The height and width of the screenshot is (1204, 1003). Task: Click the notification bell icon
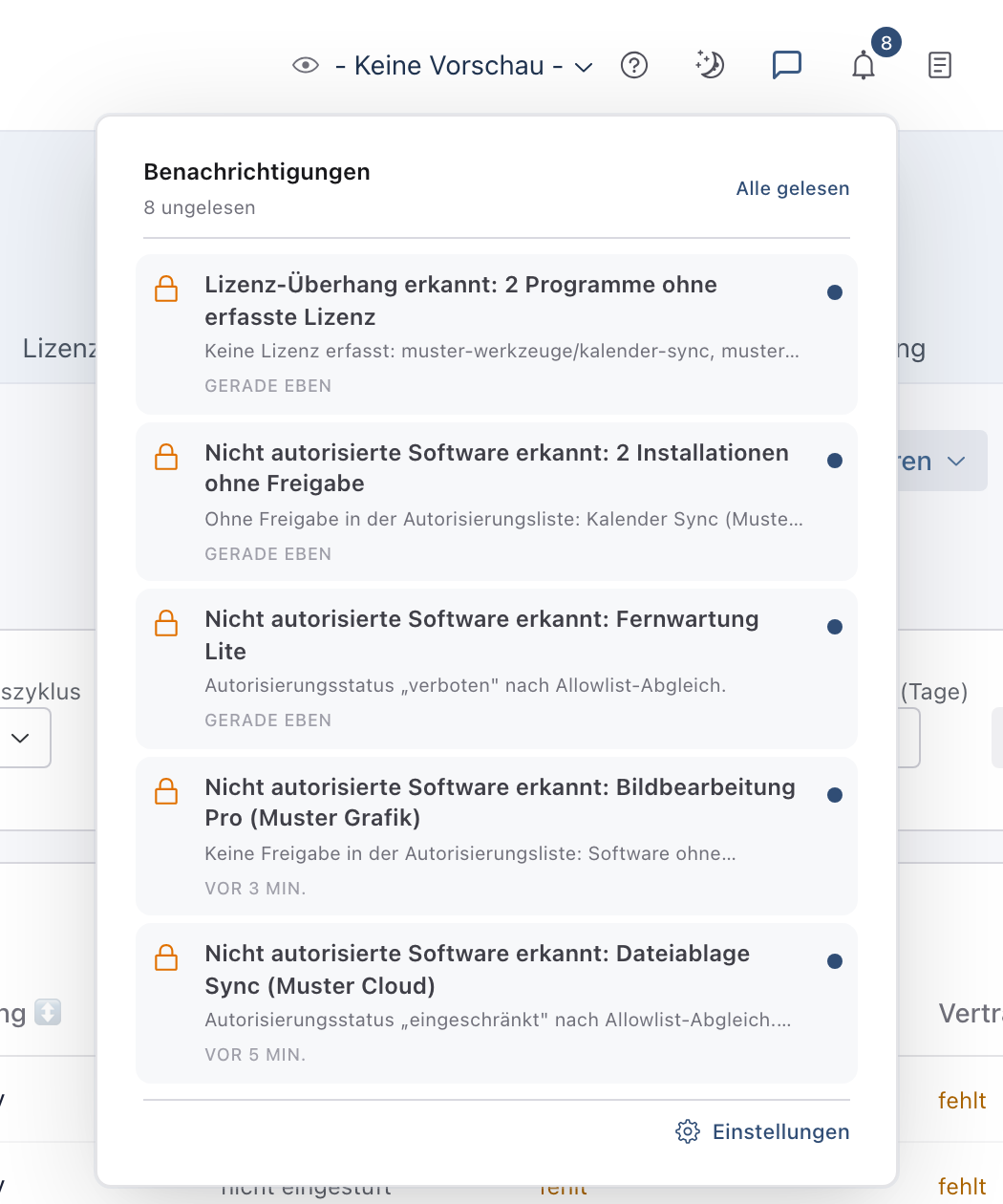(864, 66)
